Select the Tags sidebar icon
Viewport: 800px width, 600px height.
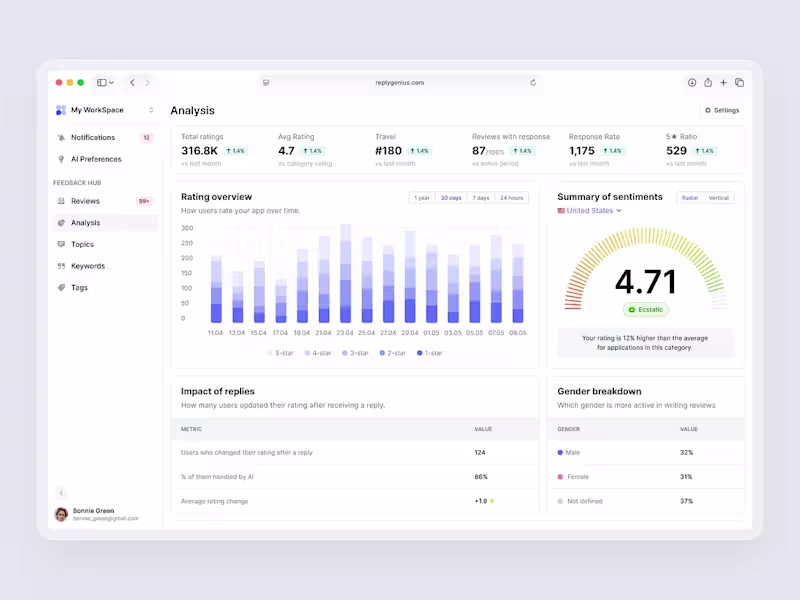pyautogui.click(x=62, y=288)
